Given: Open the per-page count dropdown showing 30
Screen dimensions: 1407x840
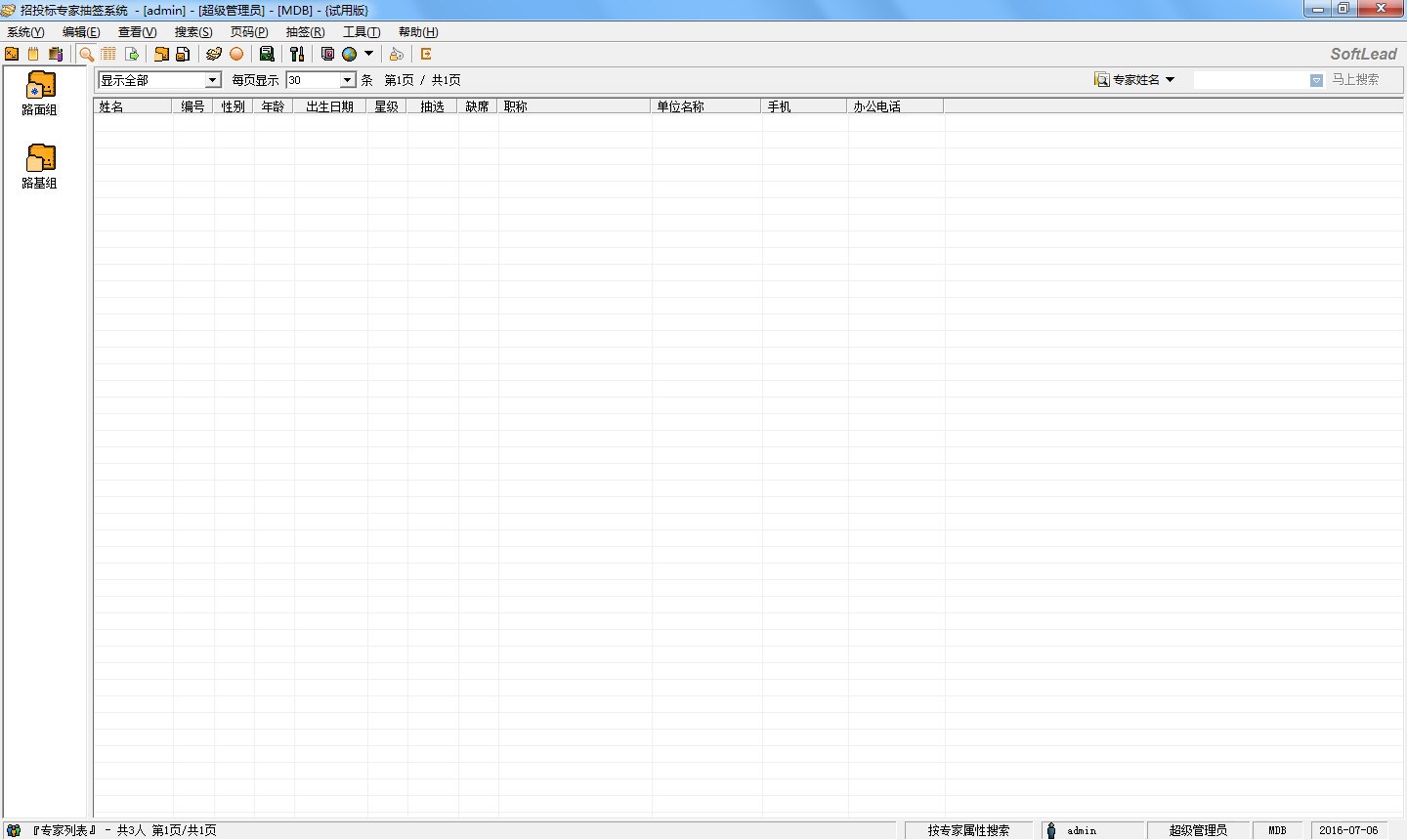Looking at the screenshot, I should click(x=347, y=80).
